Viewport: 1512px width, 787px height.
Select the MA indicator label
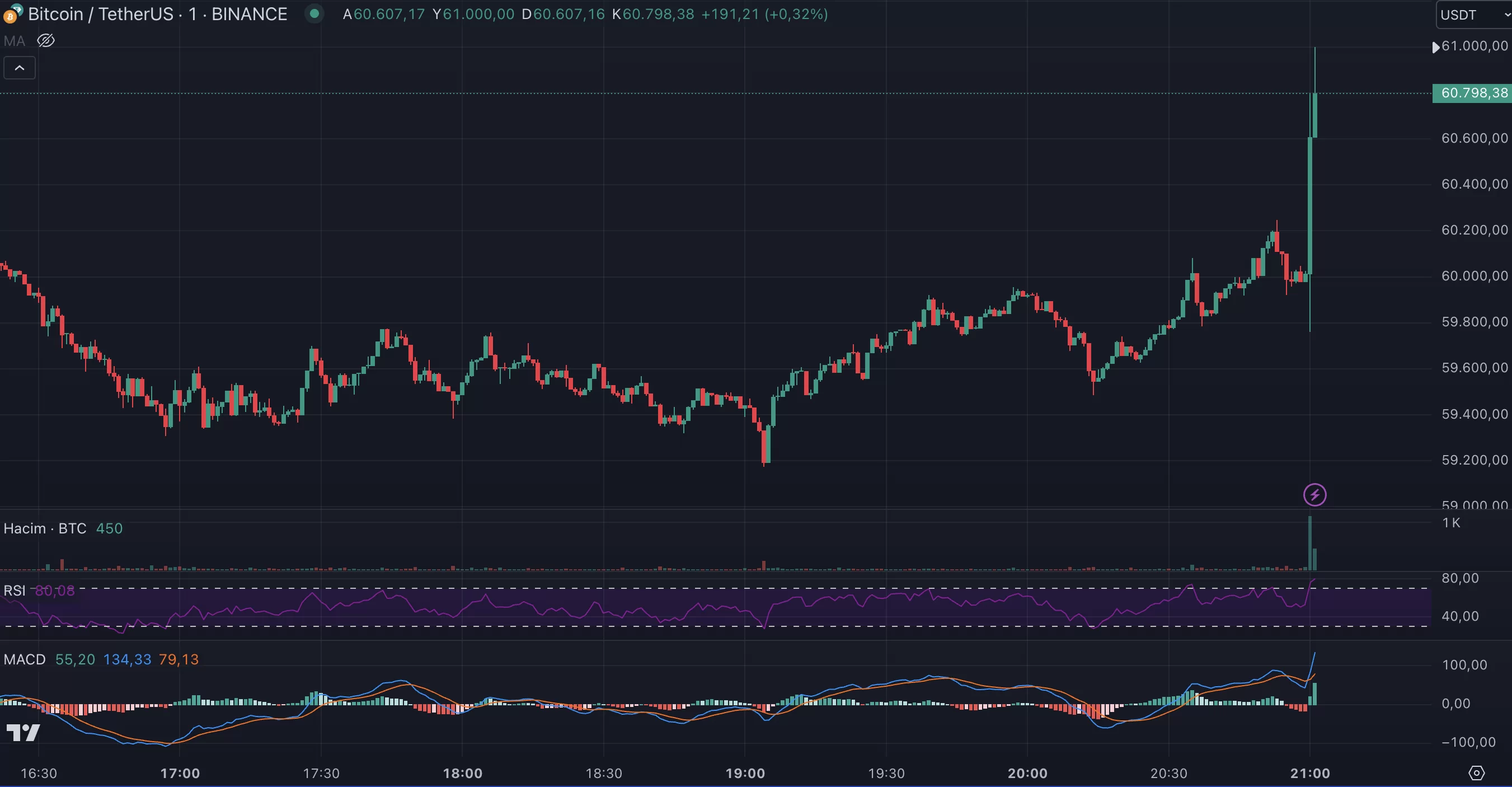pyautogui.click(x=14, y=41)
